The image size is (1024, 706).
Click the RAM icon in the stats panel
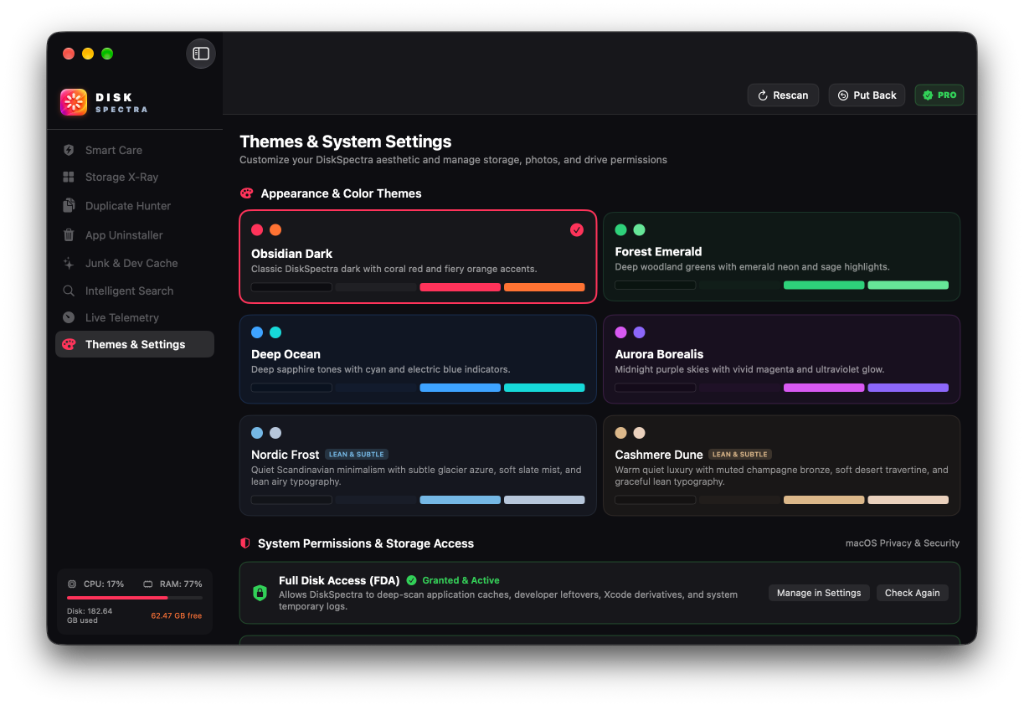[x=148, y=584]
